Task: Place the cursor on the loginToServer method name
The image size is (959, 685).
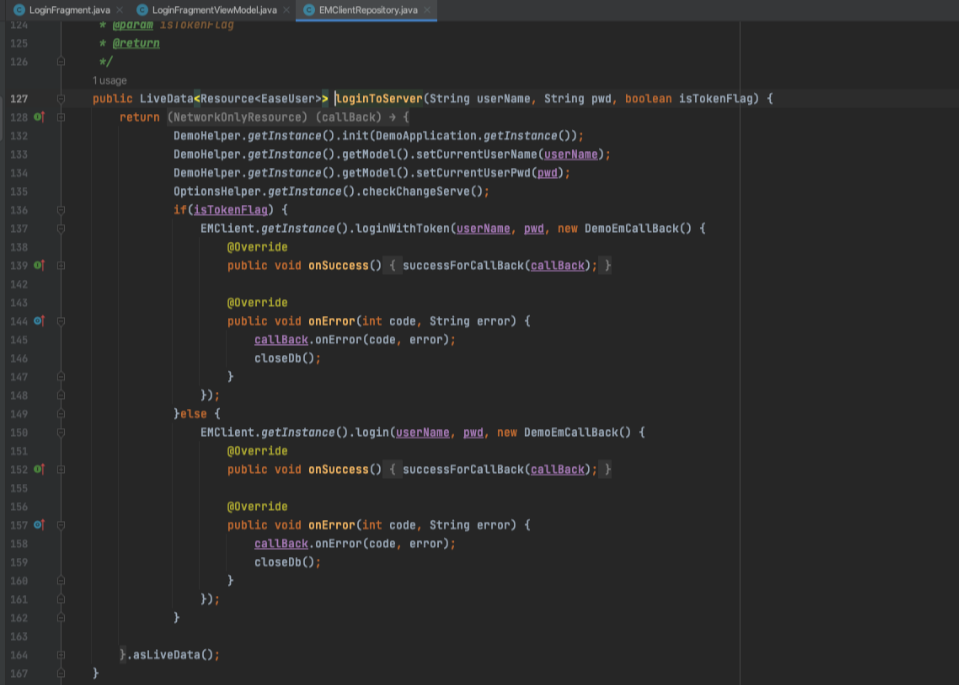Action: (379, 98)
